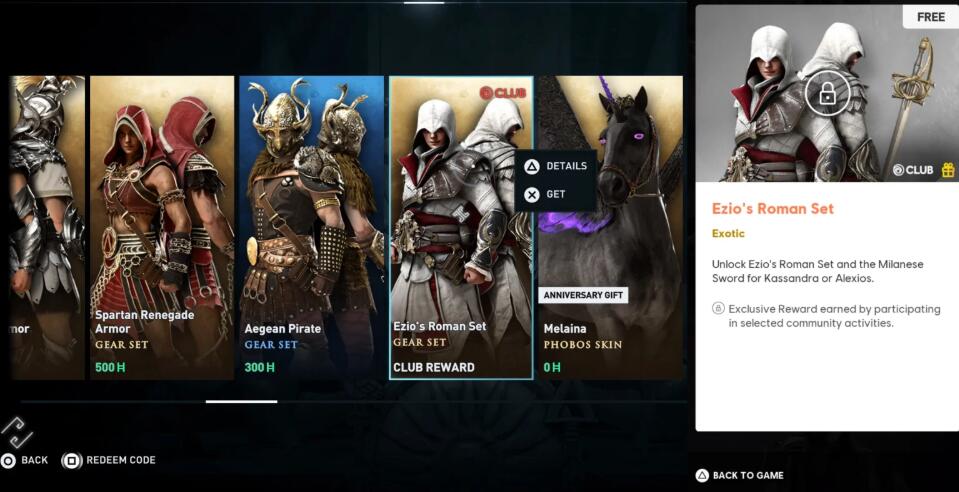Image resolution: width=959 pixels, height=492 pixels.
Task: Click the FREE price tag
Action: 931,17
